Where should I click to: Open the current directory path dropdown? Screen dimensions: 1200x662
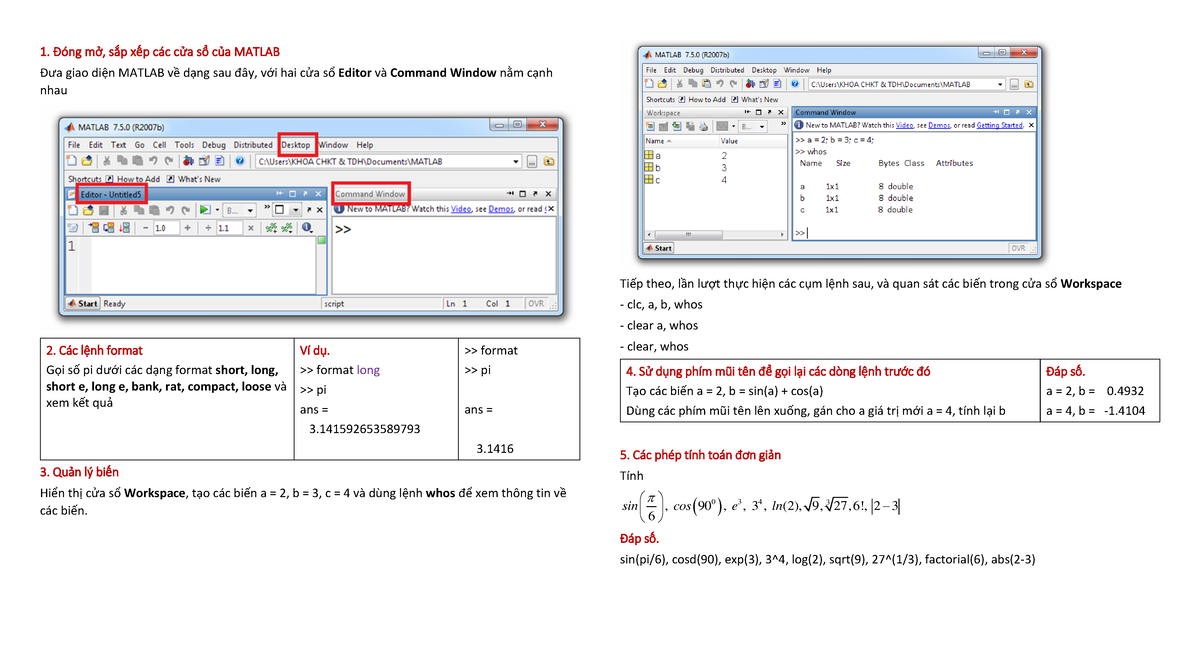[x=515, y=159]
